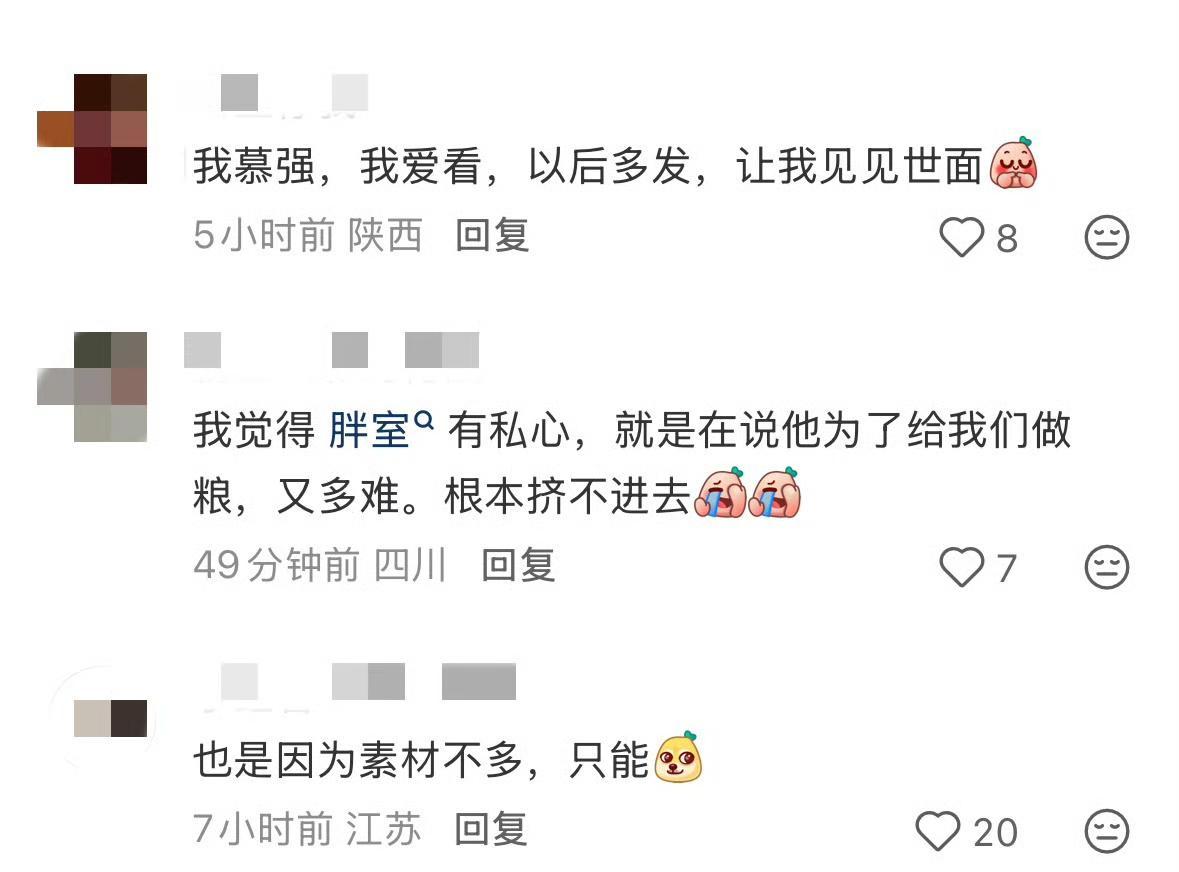
Task: Open the search icon next to 胖室
Action: point(424,420)
